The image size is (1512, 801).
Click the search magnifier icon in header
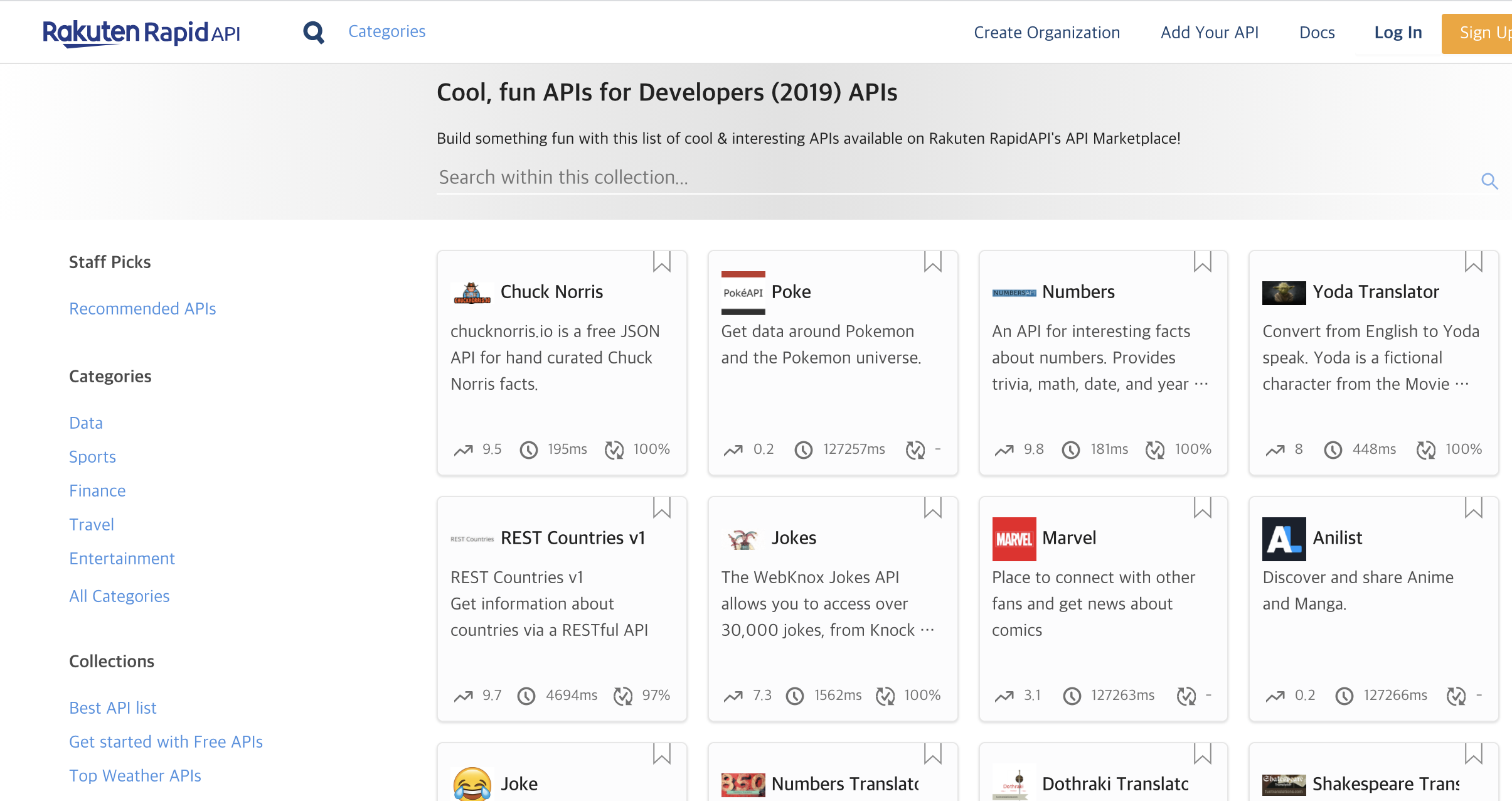tap(314, 32)
